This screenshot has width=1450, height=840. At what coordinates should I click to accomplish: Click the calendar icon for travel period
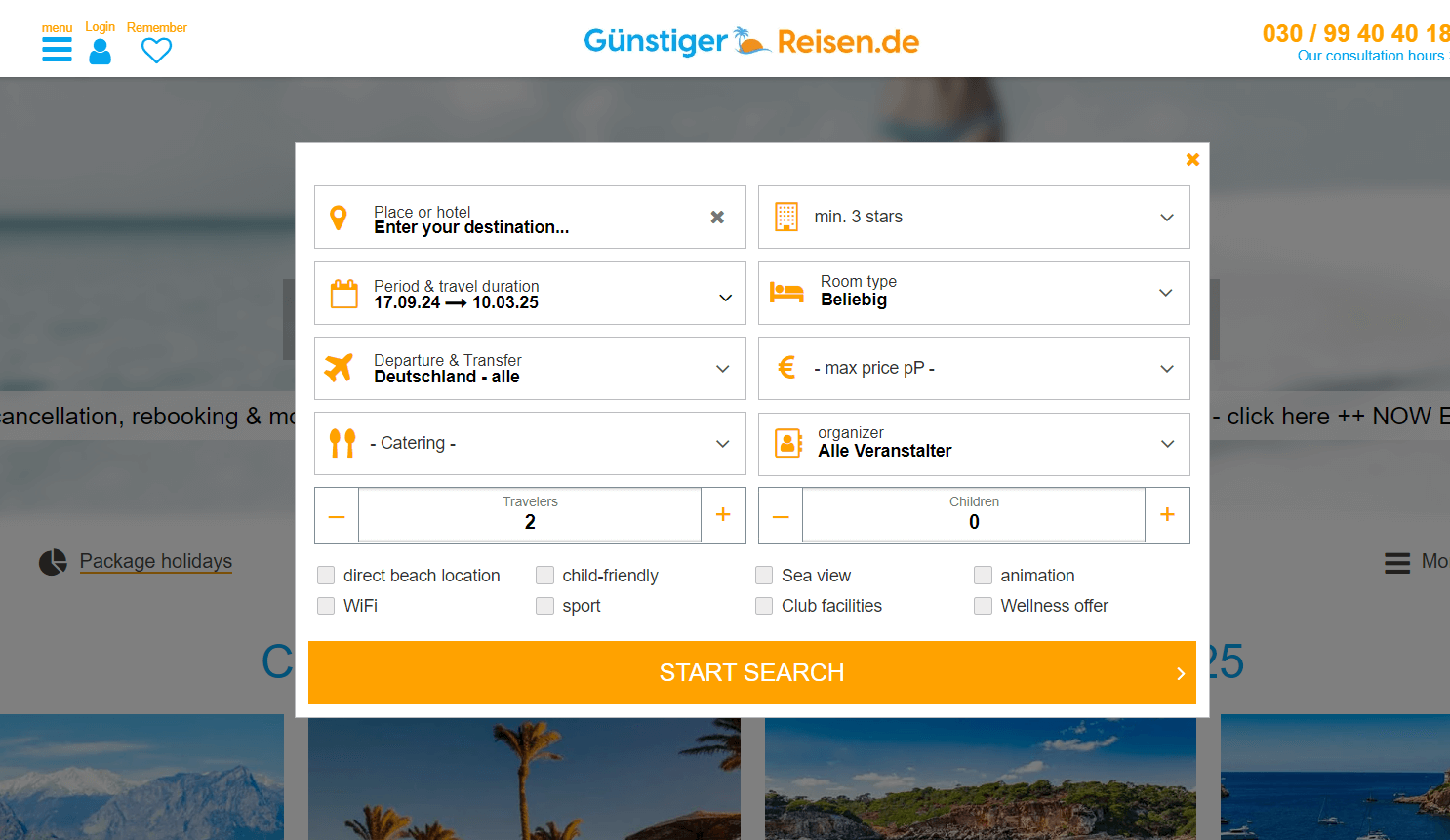343,294
